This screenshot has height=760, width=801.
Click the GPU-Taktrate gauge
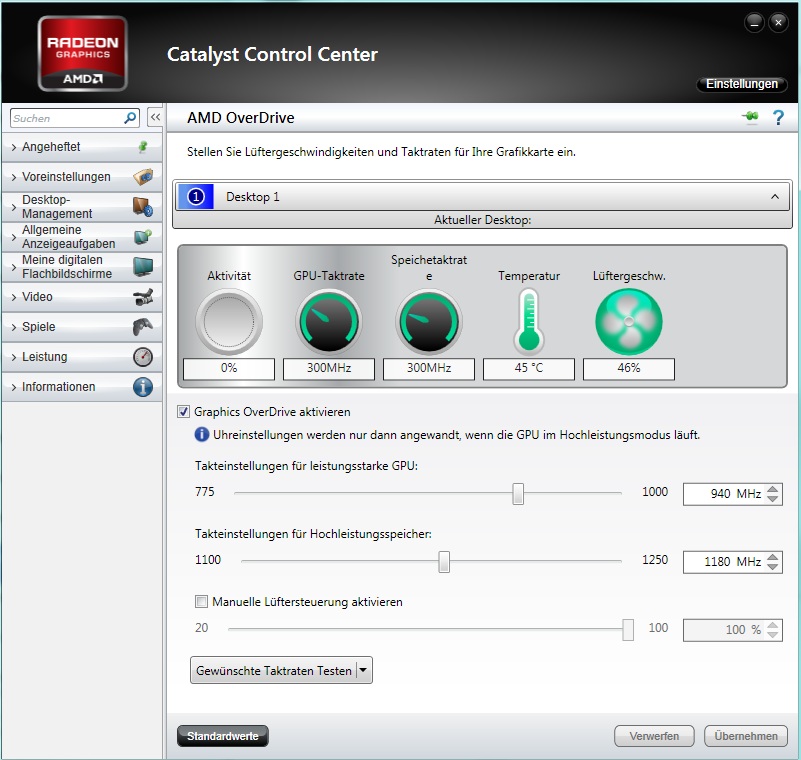pos(329,322)
